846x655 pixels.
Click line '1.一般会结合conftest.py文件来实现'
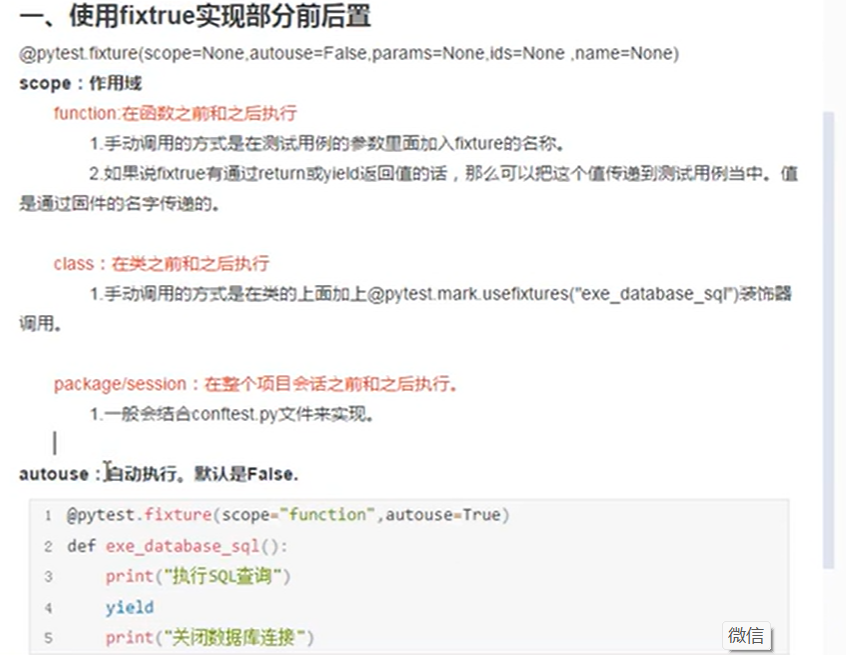231,414
